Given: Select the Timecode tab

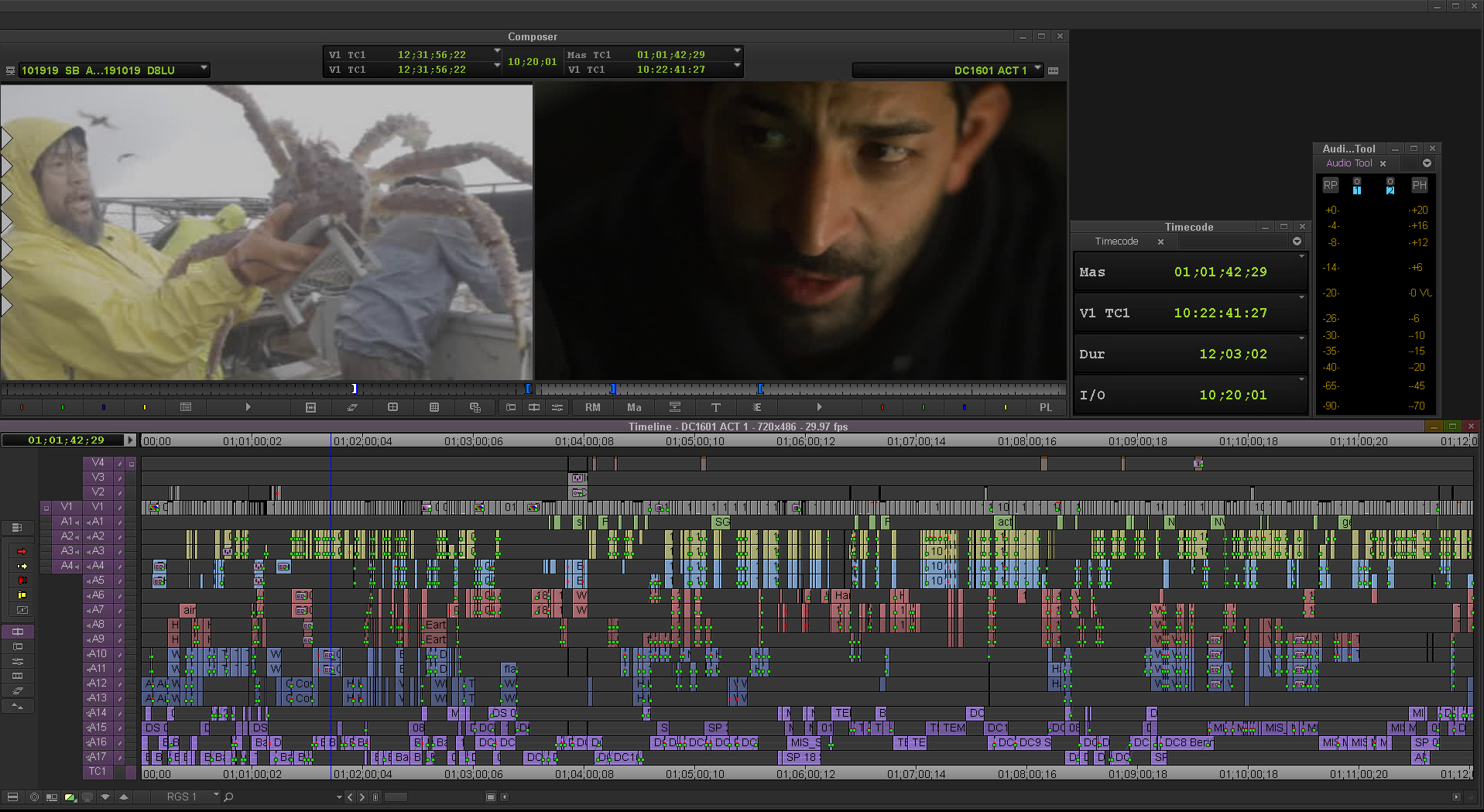Looking at the screenshot, I should 1116,242.
